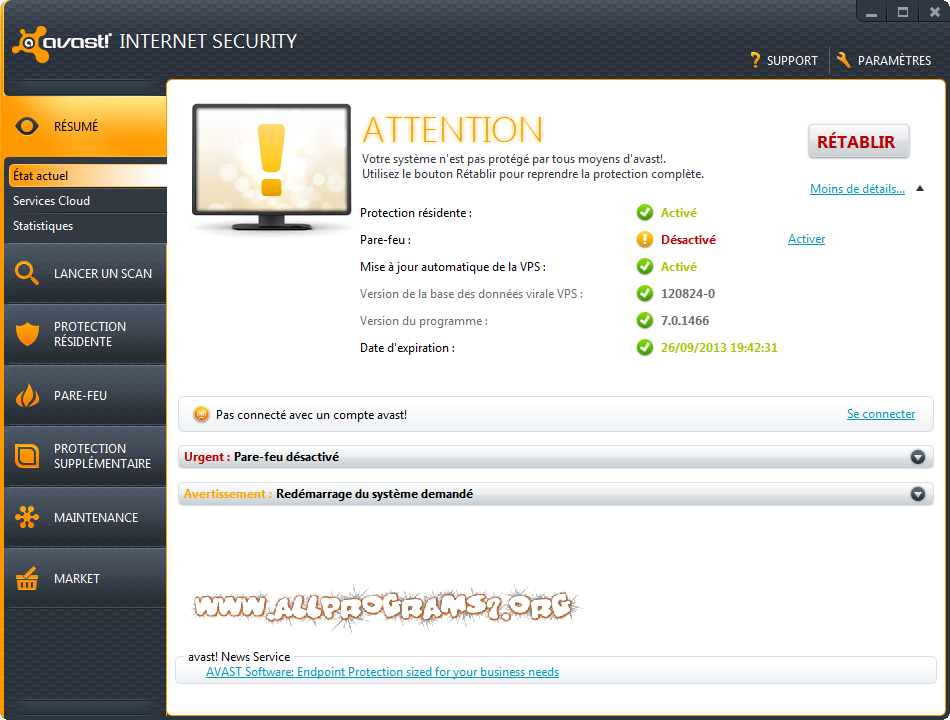
Task: Switch to the Services Cloud tab
Action: pyautogui.click(x=51, y=200)
